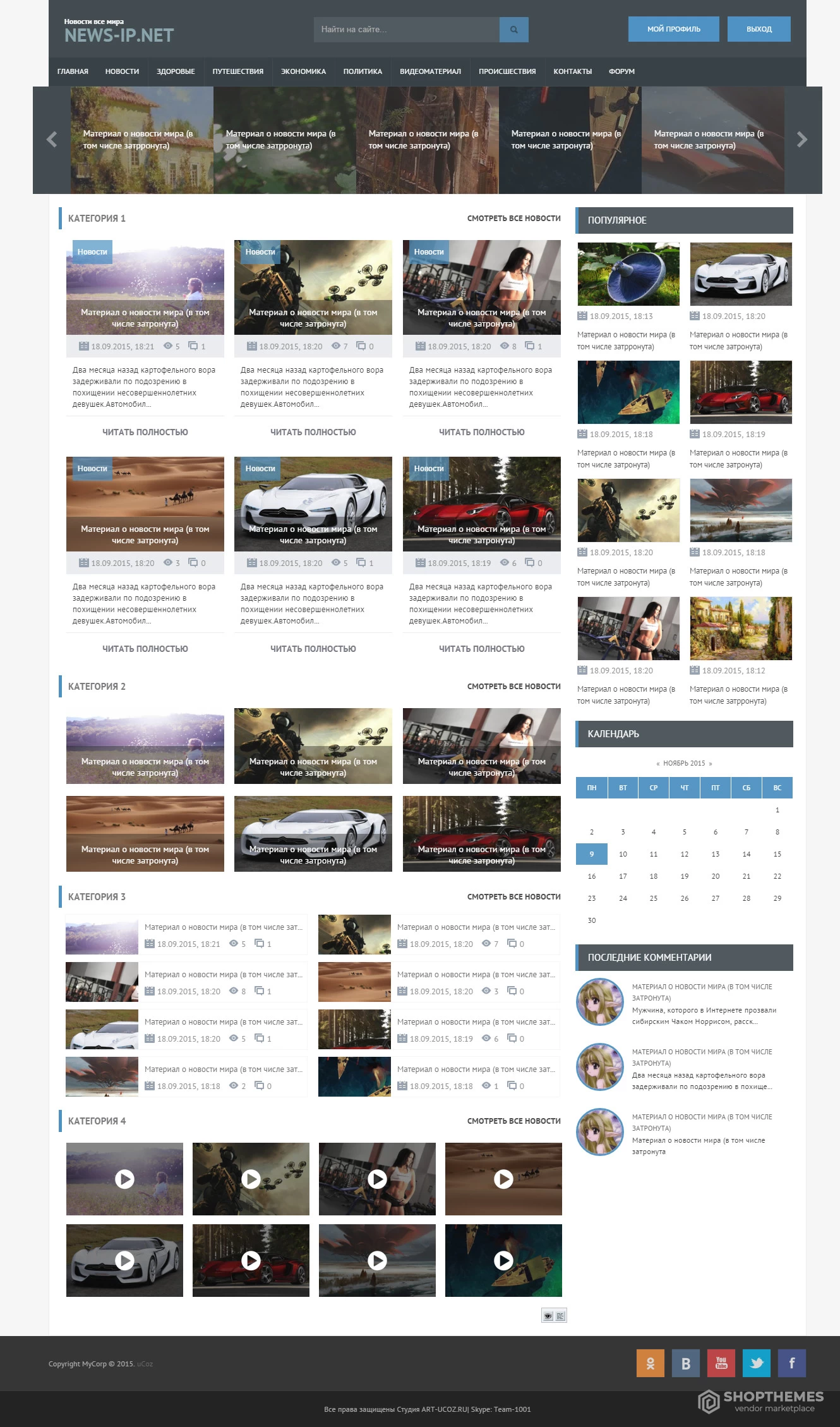Open the blue mushroom thumbnail in Популярное
This screenshot has height=1427, width=840.
tap(628, 274)
